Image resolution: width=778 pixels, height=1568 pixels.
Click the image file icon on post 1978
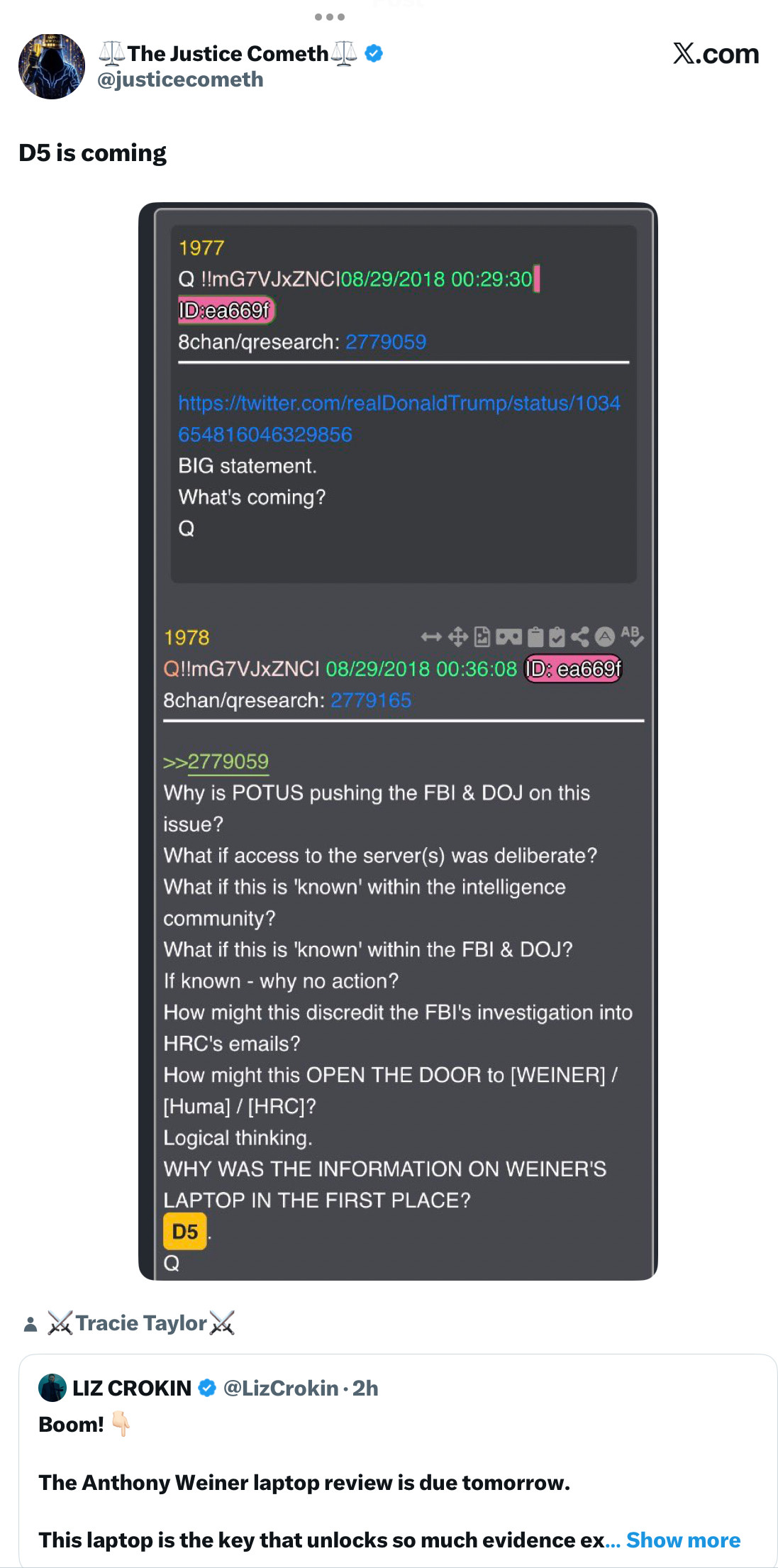(482, 637)
